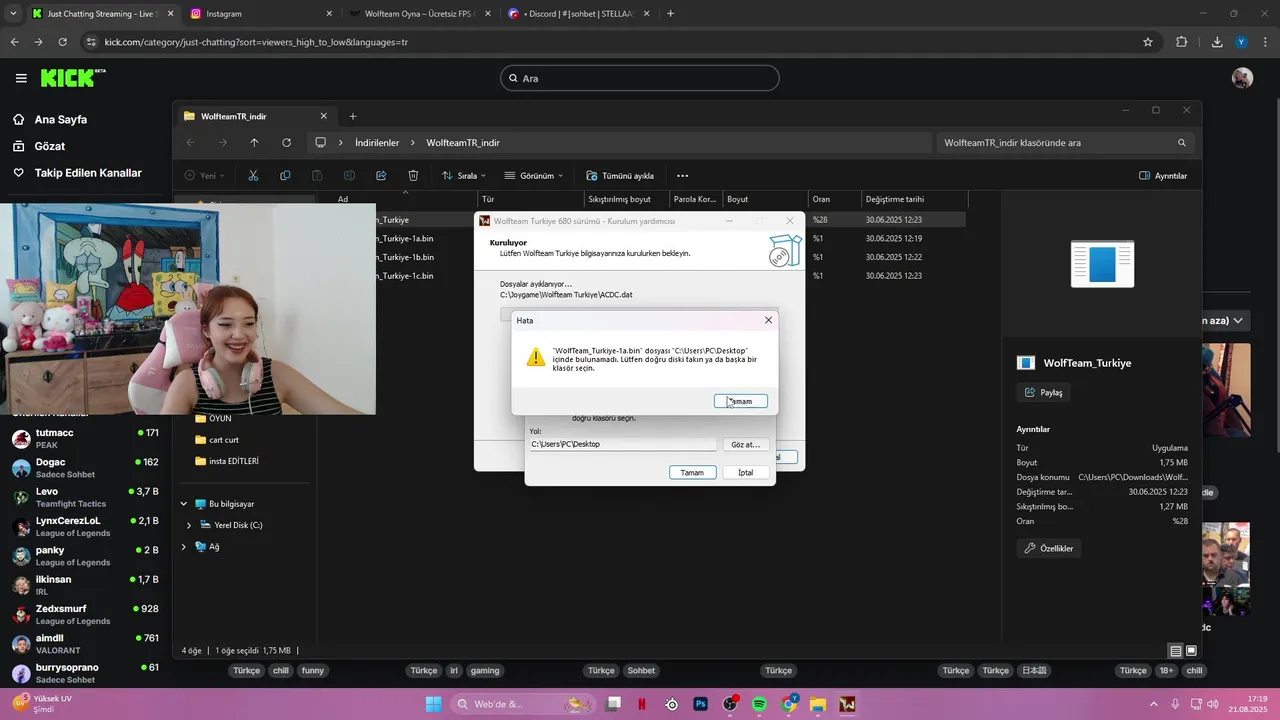Viewport: 1280px width, 720px height.
Task: Switch to the Instagram browser tab
Action: pyautogui.click(x=260, y=14)
